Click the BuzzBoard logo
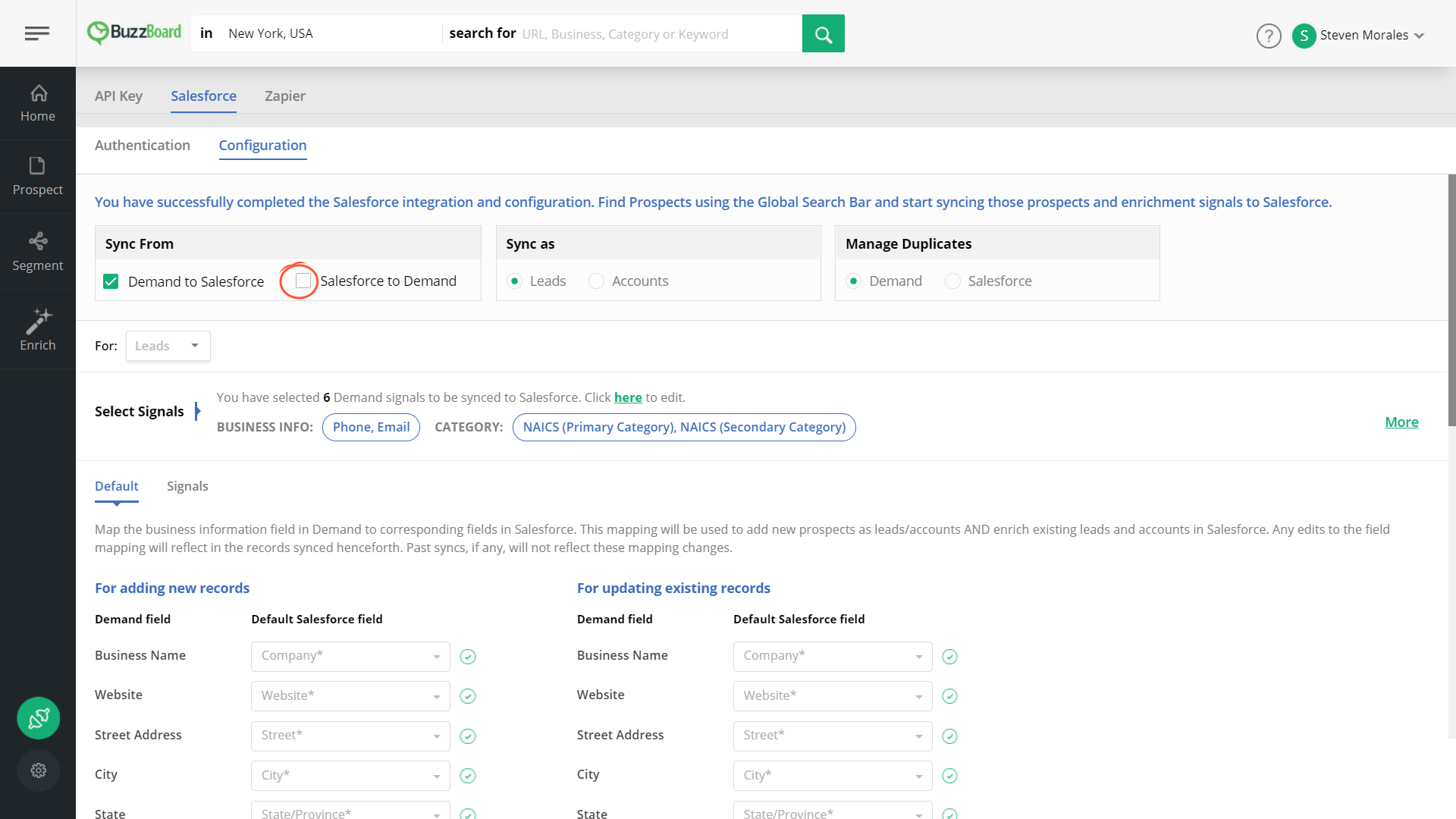This screenshot has width=1456, height=819. (x=134, y=33)
